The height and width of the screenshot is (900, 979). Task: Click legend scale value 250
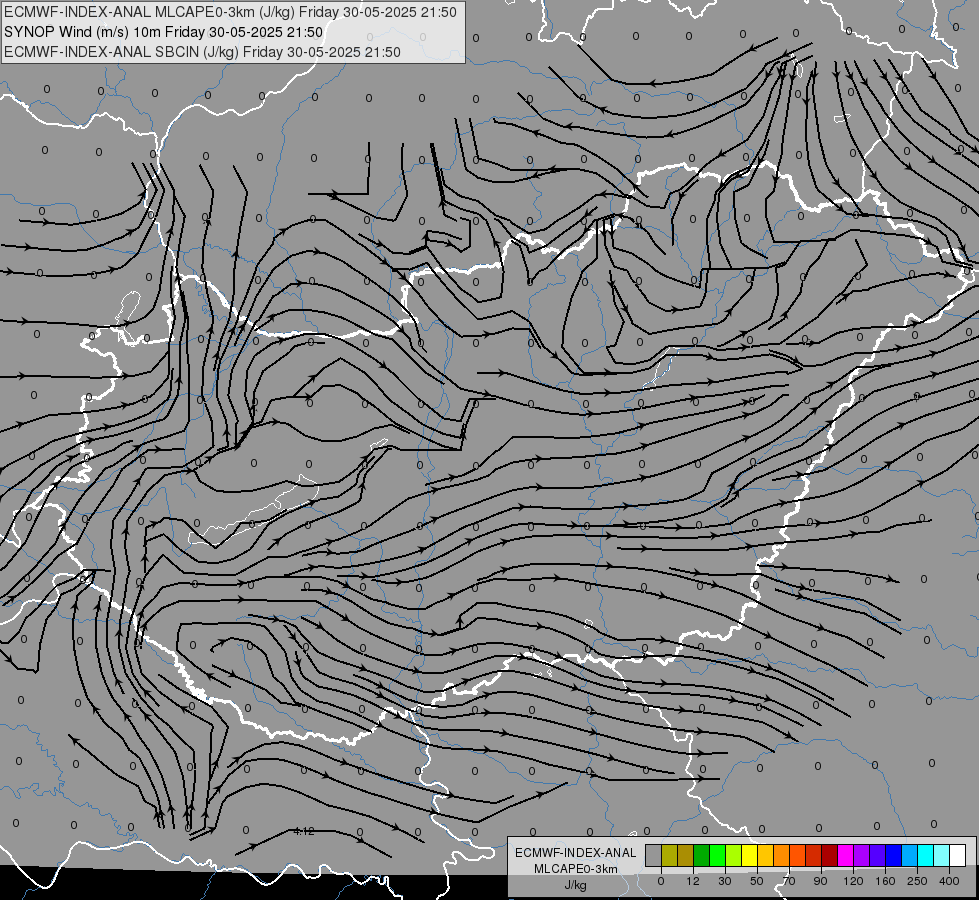coord(917,881)
